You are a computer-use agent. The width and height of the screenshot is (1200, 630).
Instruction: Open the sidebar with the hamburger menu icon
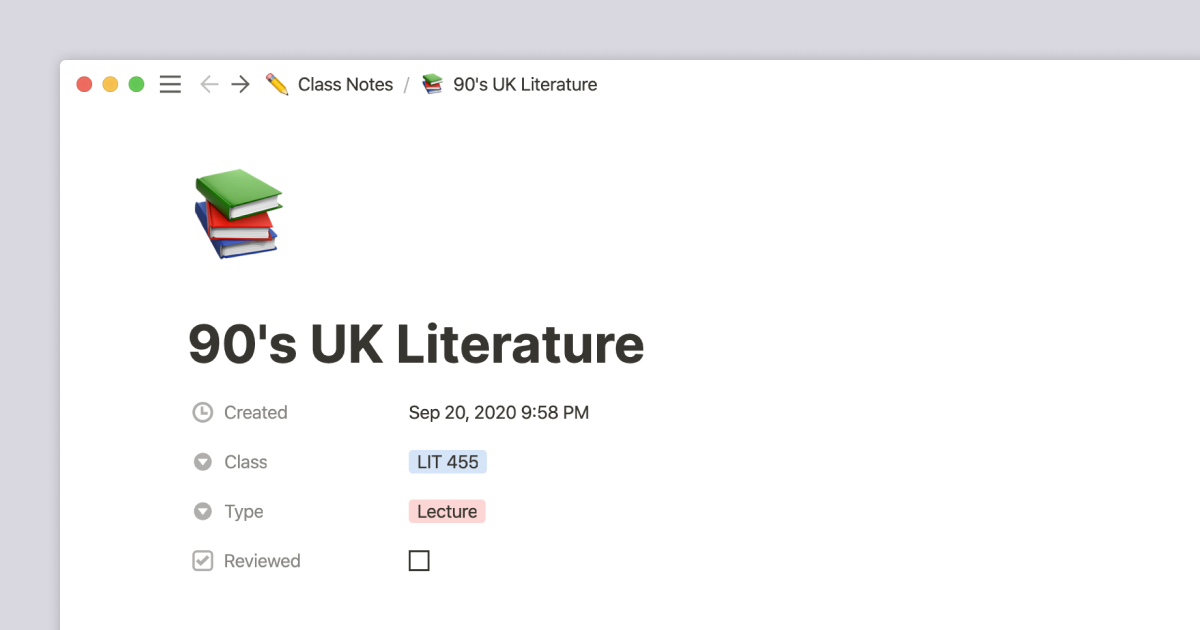(170, 84)
